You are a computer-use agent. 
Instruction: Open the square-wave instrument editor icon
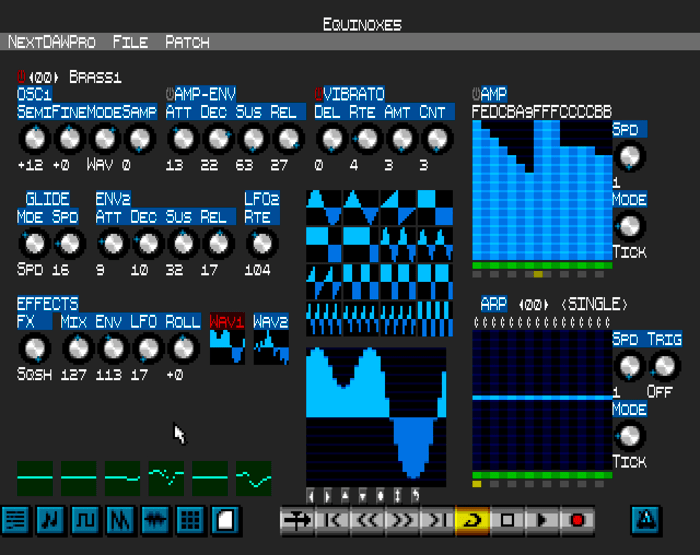(85, 520)
